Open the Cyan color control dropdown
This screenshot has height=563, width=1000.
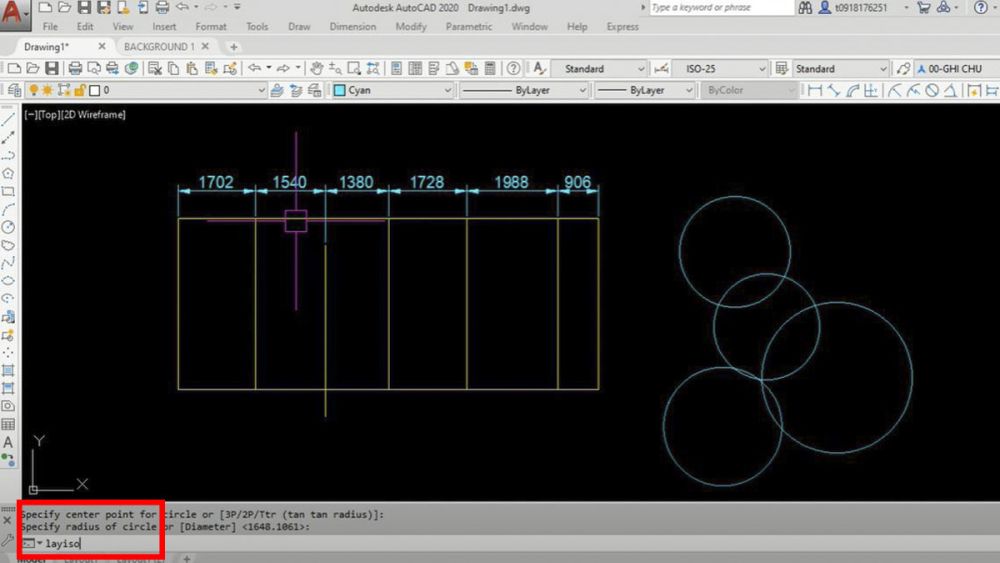448,91
